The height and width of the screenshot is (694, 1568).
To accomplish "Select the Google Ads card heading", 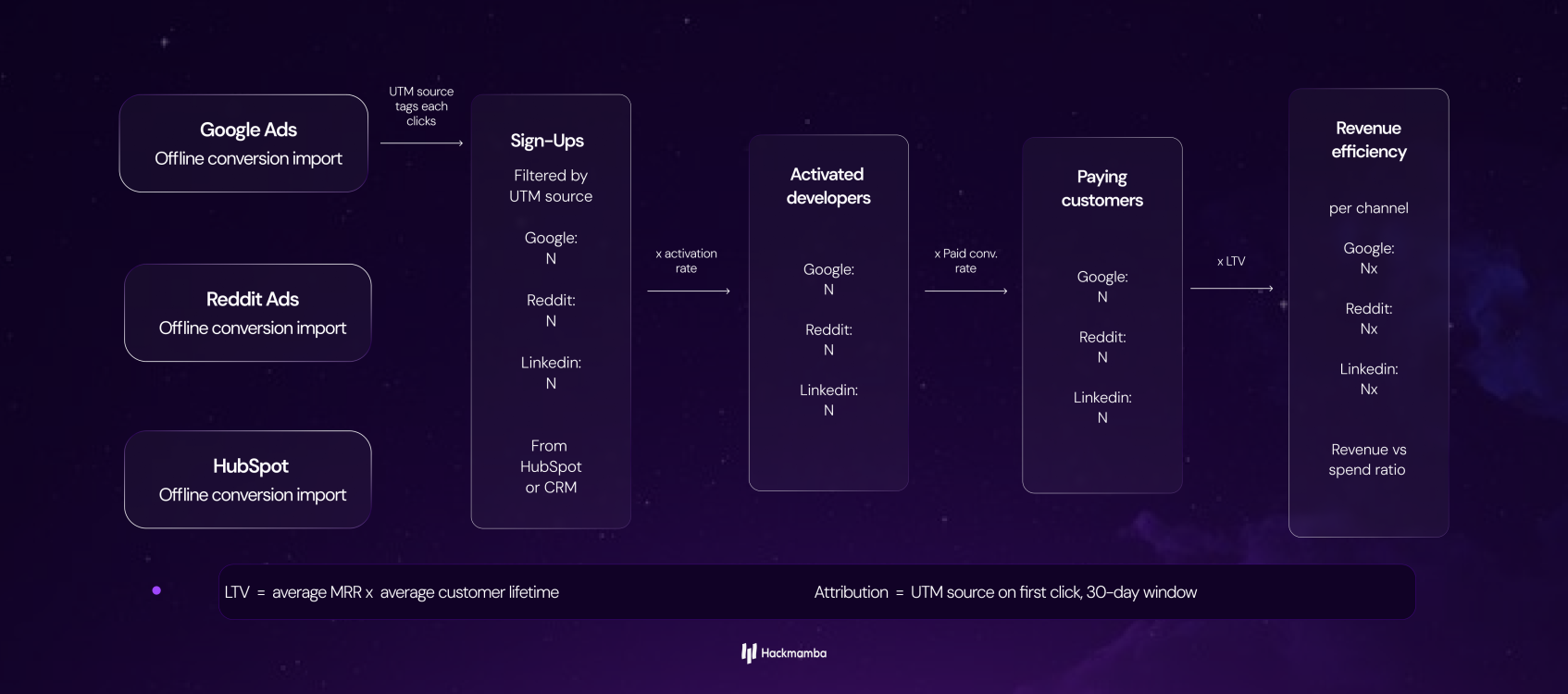I will click(248, 130).
